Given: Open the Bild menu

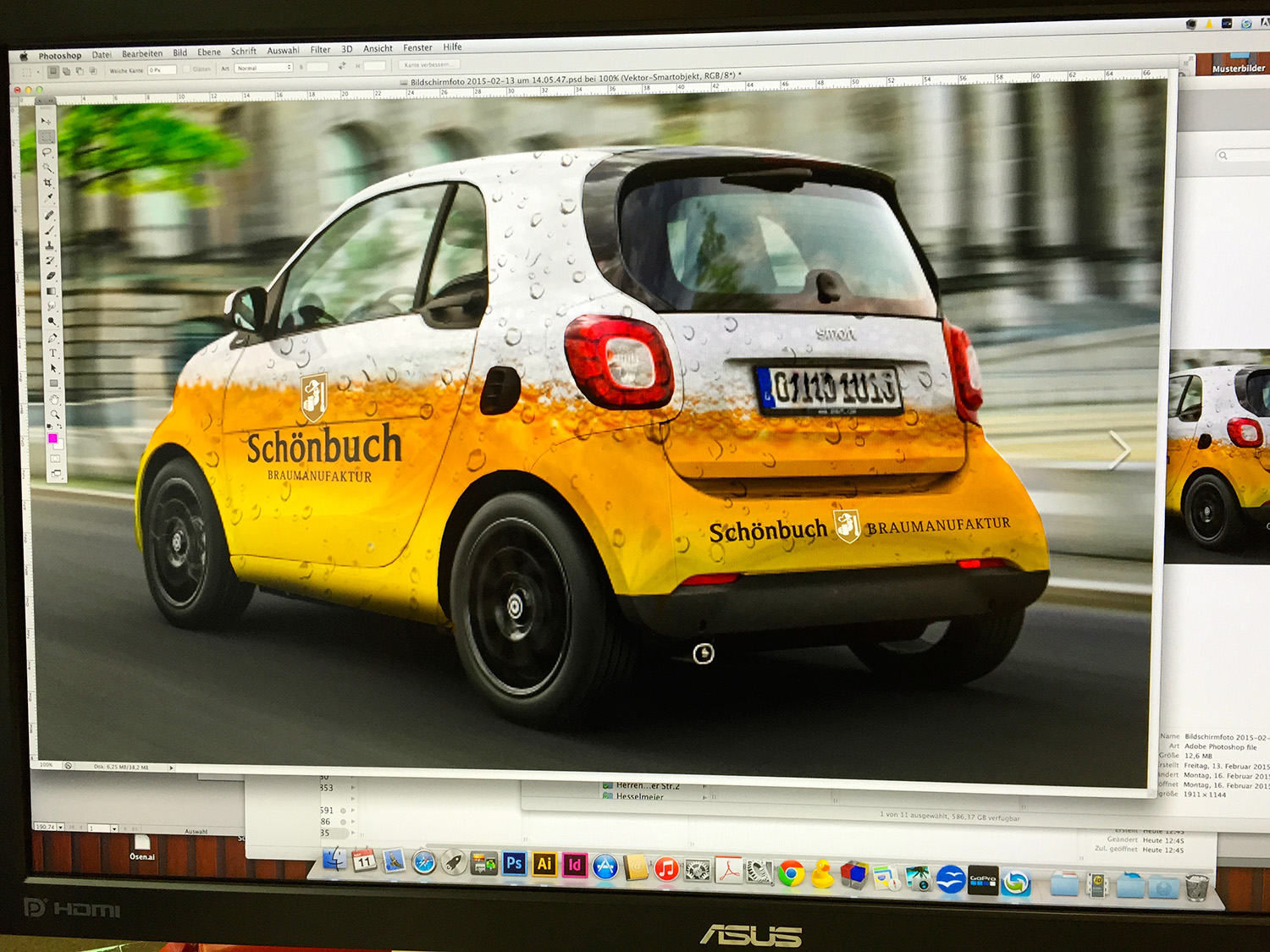Looking at the screenshot, I should 179,52.
